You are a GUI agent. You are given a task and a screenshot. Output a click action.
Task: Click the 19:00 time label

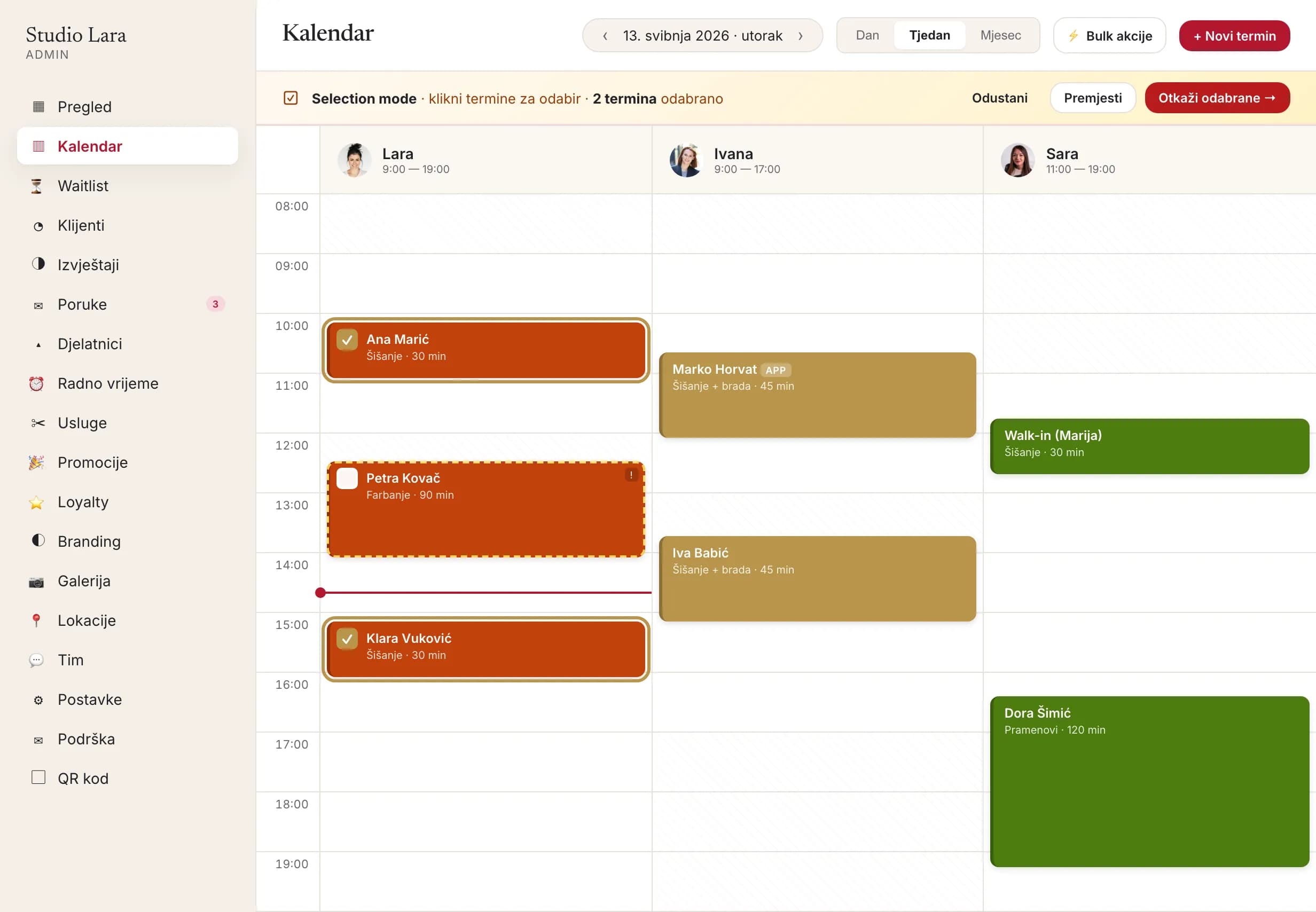(292, 864)
